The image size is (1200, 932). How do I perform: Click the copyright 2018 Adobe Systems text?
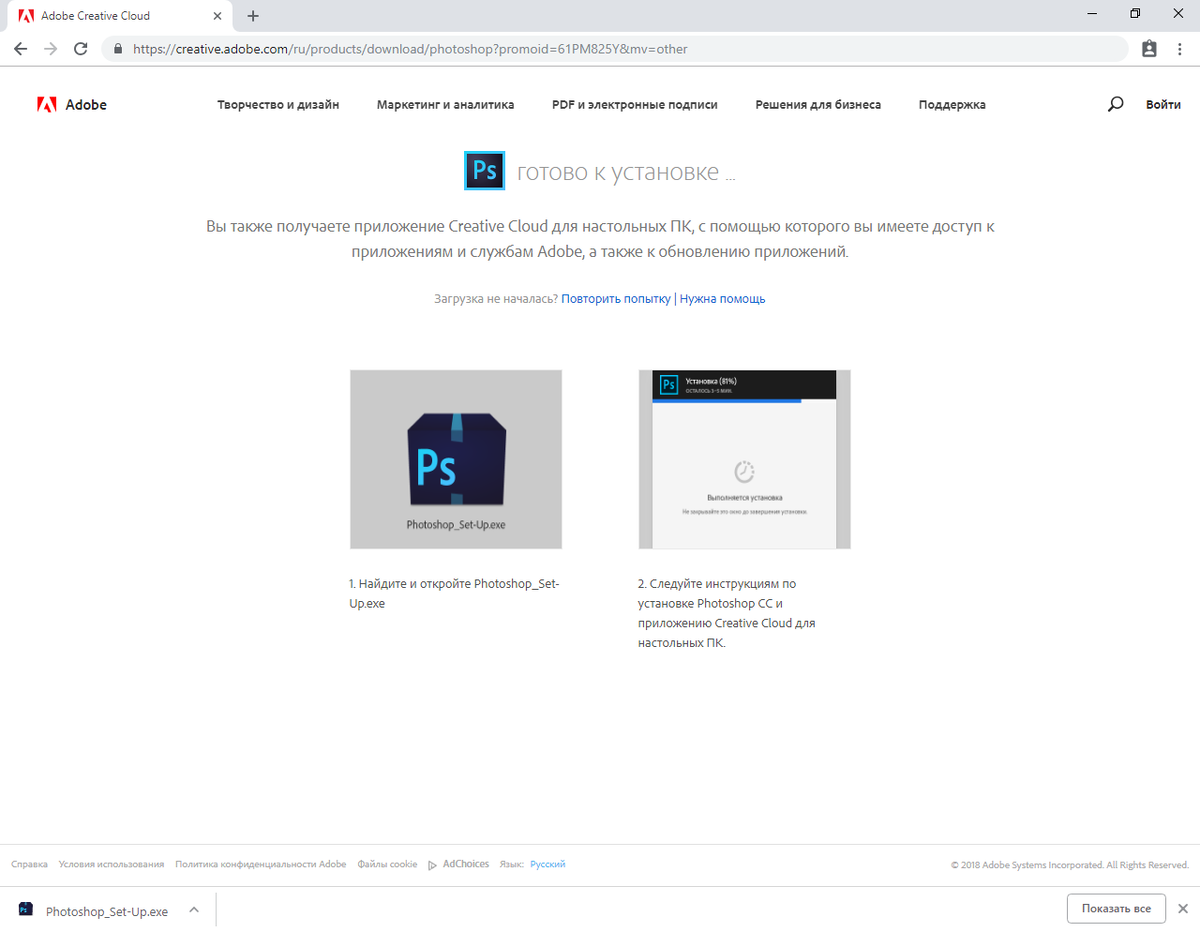tap(1070, 865)
